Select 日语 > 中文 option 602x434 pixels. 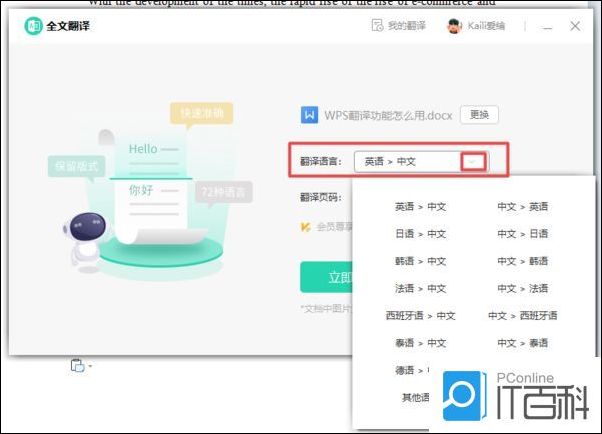[x=420, y=234]
